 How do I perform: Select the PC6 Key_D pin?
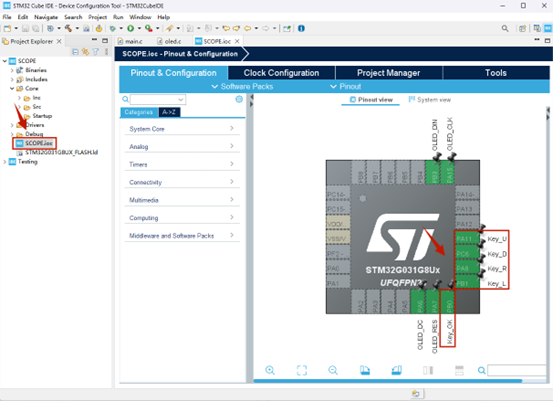(467, 254)
